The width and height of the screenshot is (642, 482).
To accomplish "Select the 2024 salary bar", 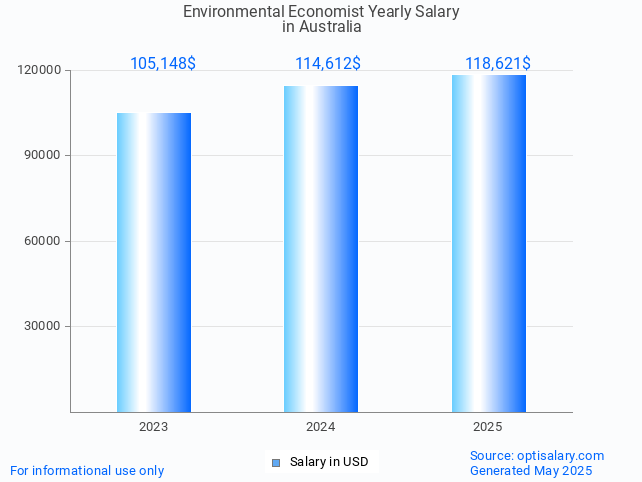I will [x=320, y=249].
